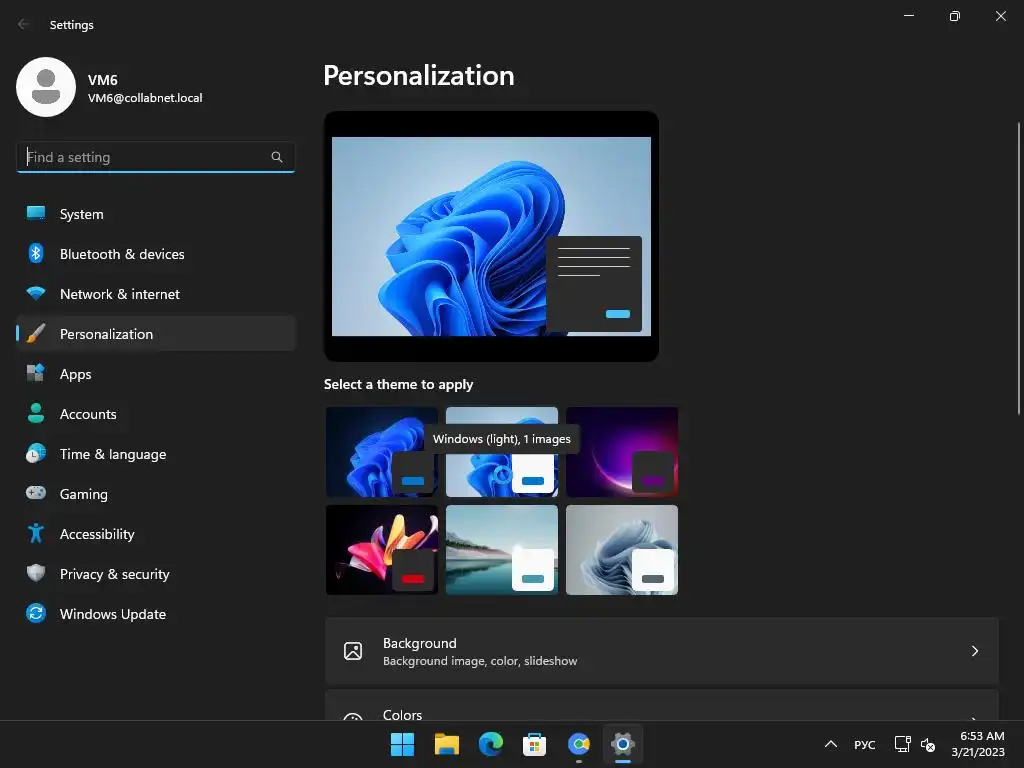Screen dimensions: 1024x768
Task: Open the clock and date panel
Action: (x=978, y=744)
